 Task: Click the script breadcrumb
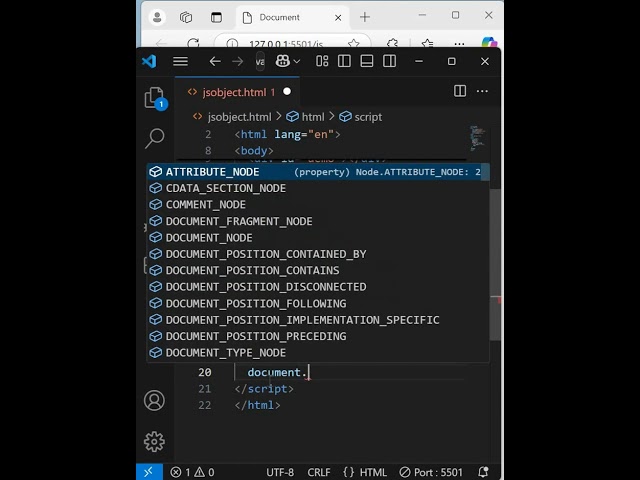click(361, 117)
